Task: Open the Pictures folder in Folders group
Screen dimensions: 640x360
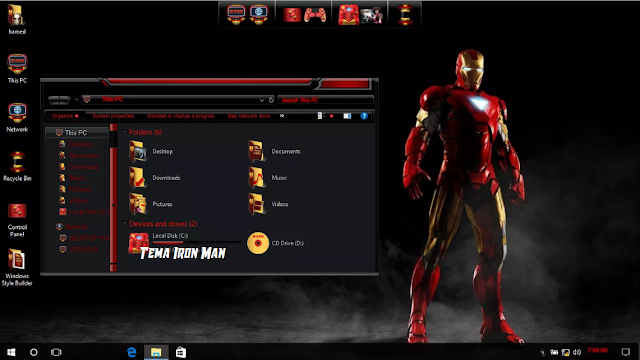Action: coord(151,204)
